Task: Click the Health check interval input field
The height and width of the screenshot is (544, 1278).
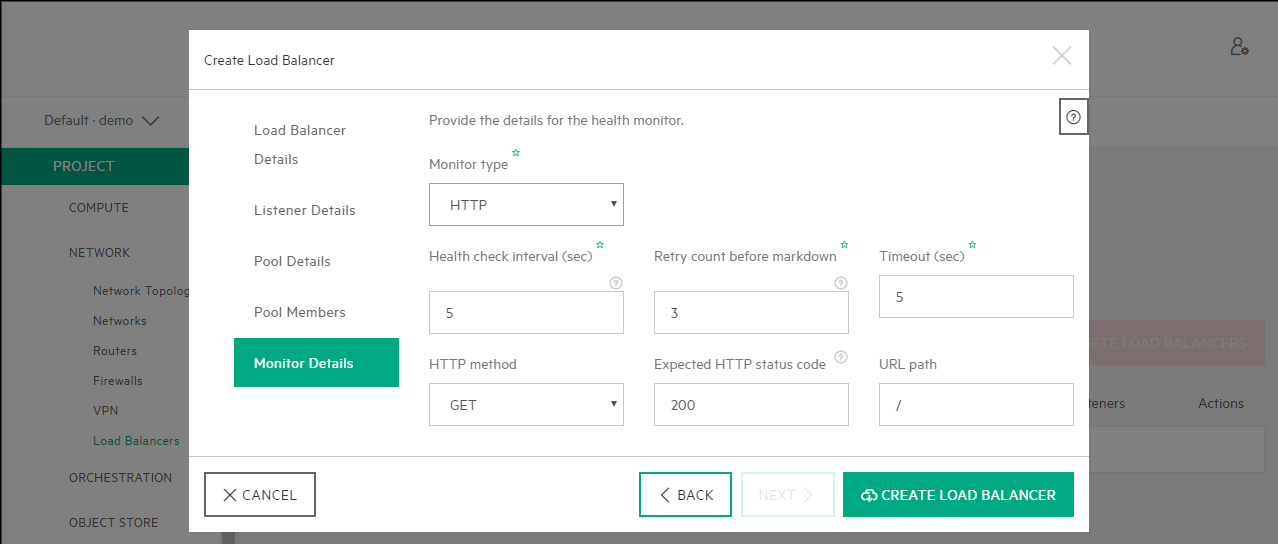Action: (526, 313)
